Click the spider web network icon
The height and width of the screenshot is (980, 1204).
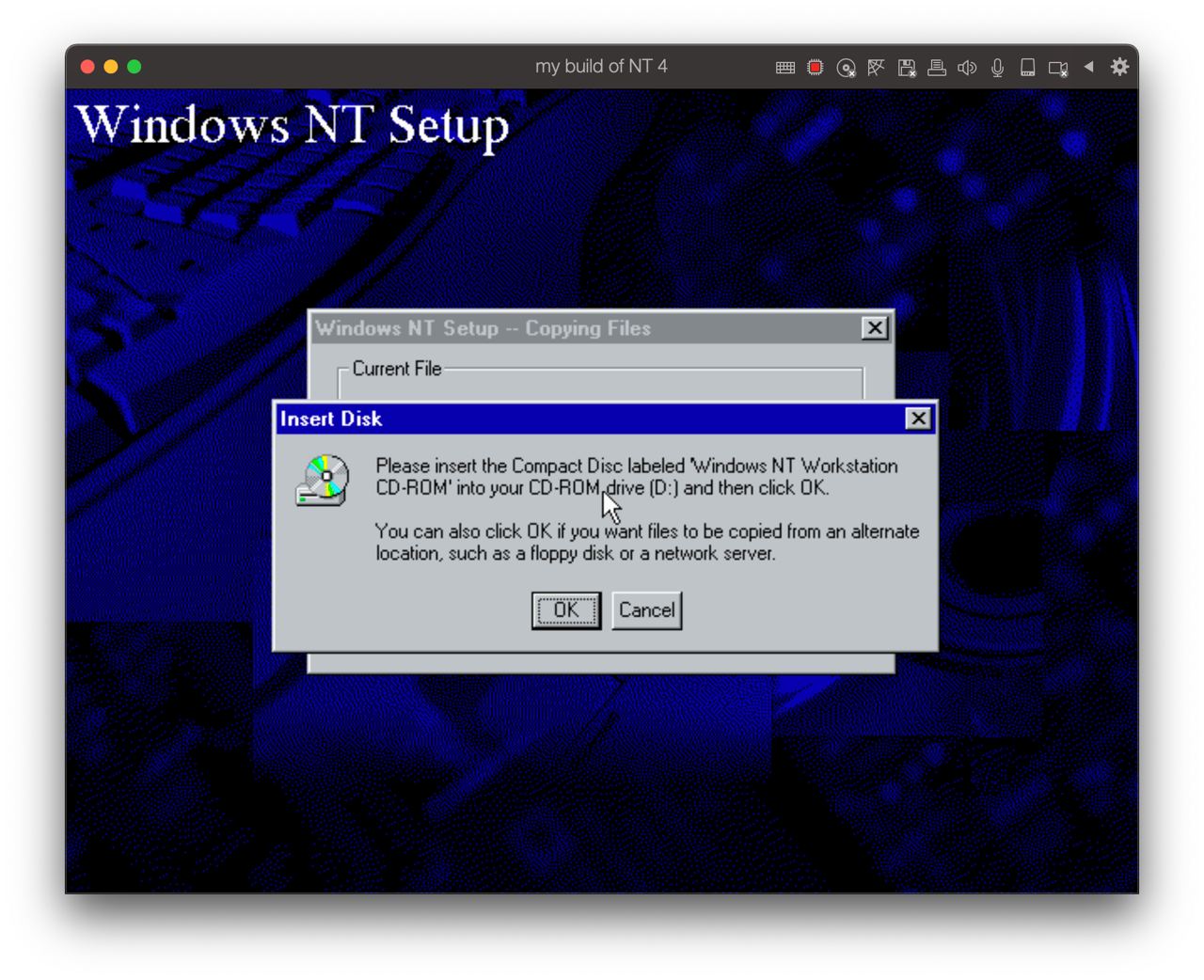tap(876, 68)
